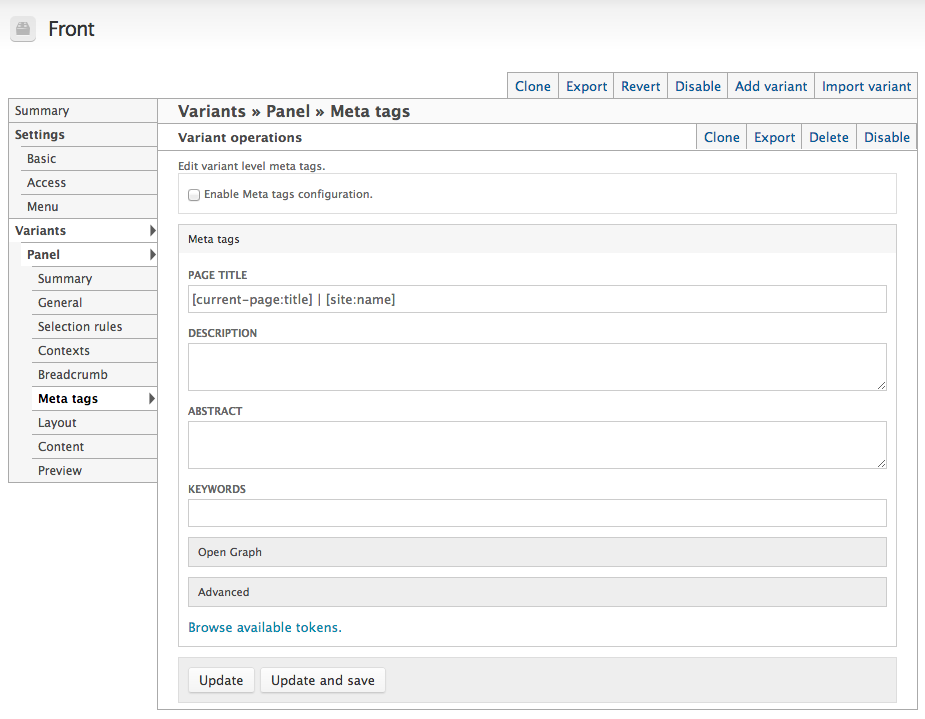Clone the Panel variant

(x=721, y=137)
